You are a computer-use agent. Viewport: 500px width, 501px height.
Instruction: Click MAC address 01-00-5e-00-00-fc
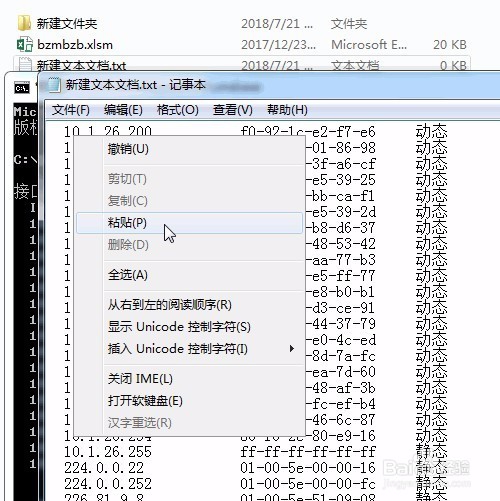pos(308,484)
